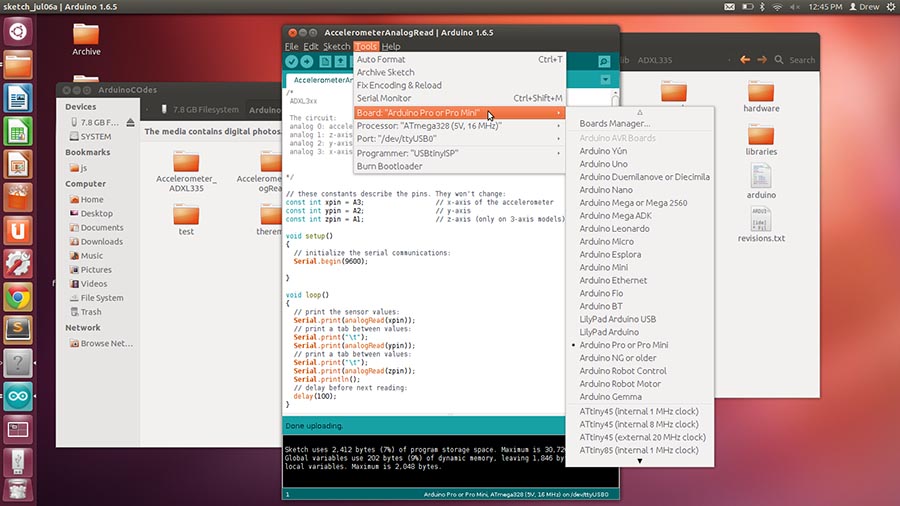Choose Archive Sketch from Tools menu
Image resolution: width=900 pixels, height=506 pixels.
click(x=459, y=72)
